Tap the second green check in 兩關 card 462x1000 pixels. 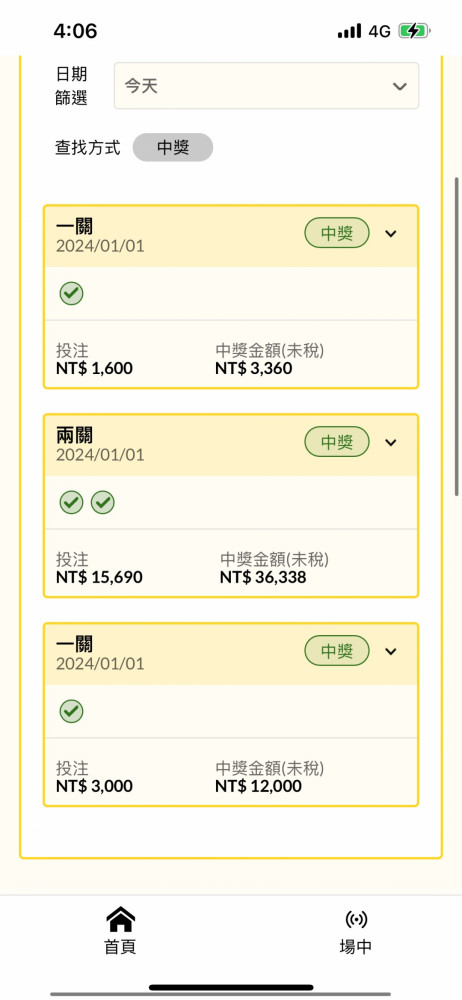coord(102,503)
